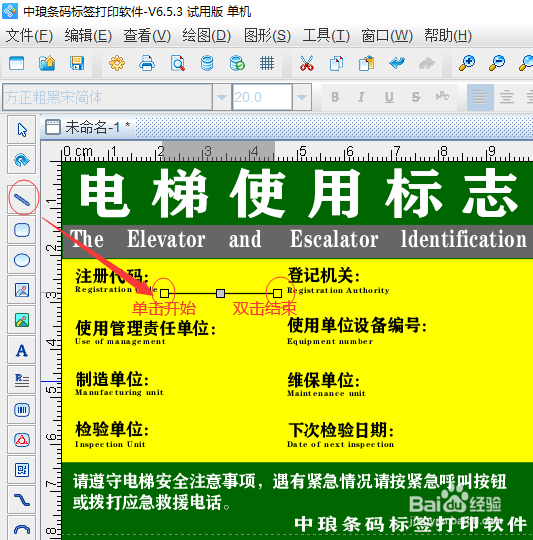
Task: Expand the font name dropdown arrow
Action: point(222,97)
